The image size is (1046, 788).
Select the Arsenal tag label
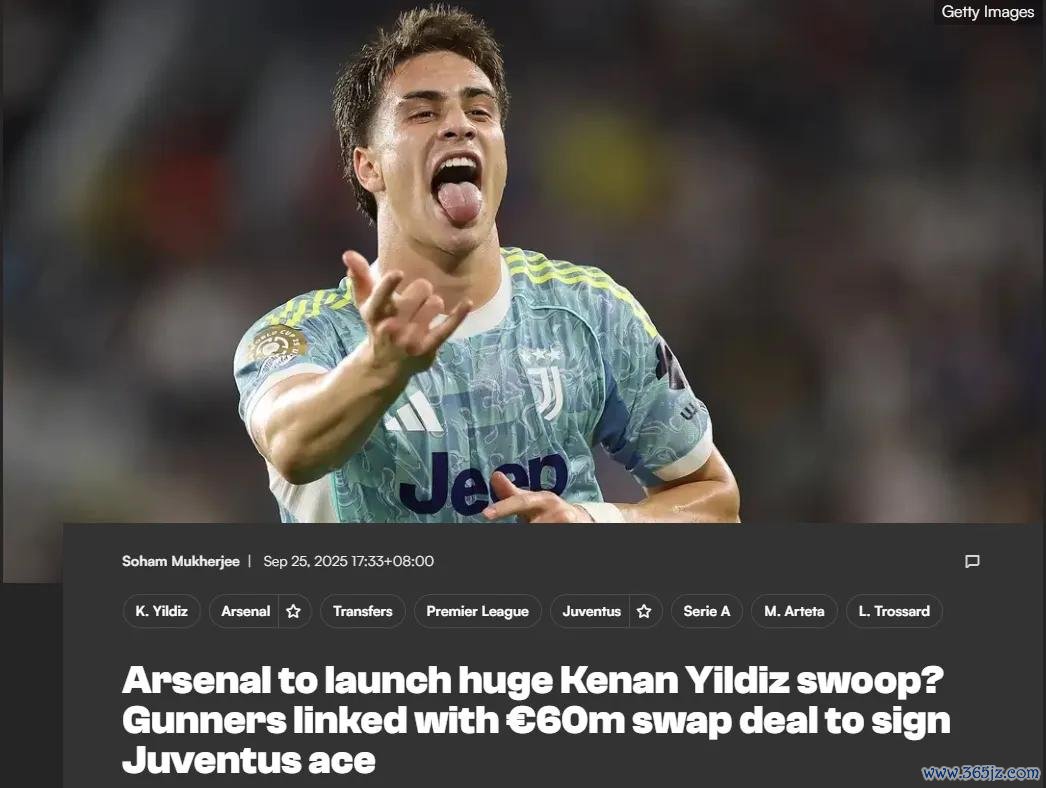click(x=245, y=611)
